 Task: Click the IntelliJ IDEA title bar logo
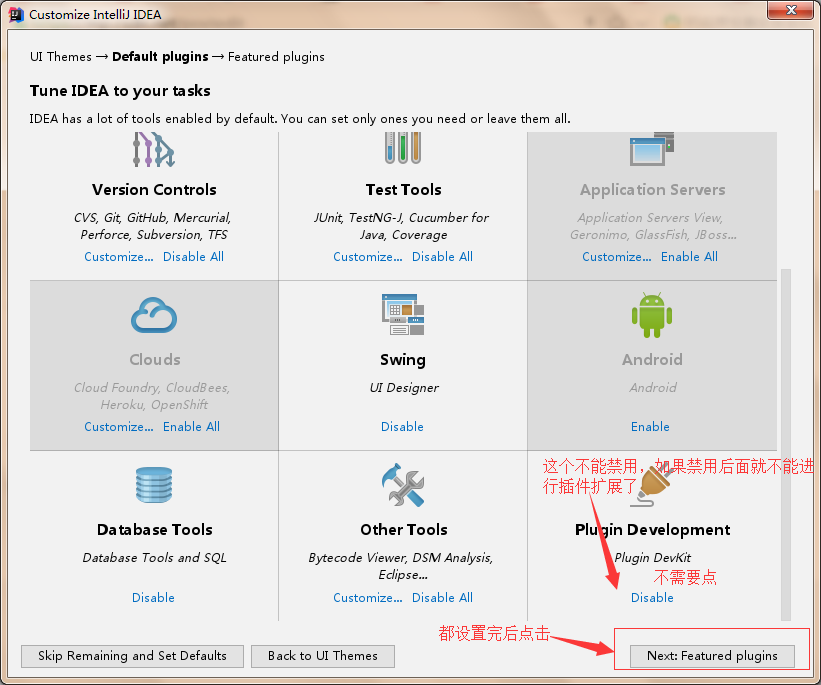(16, 15)
